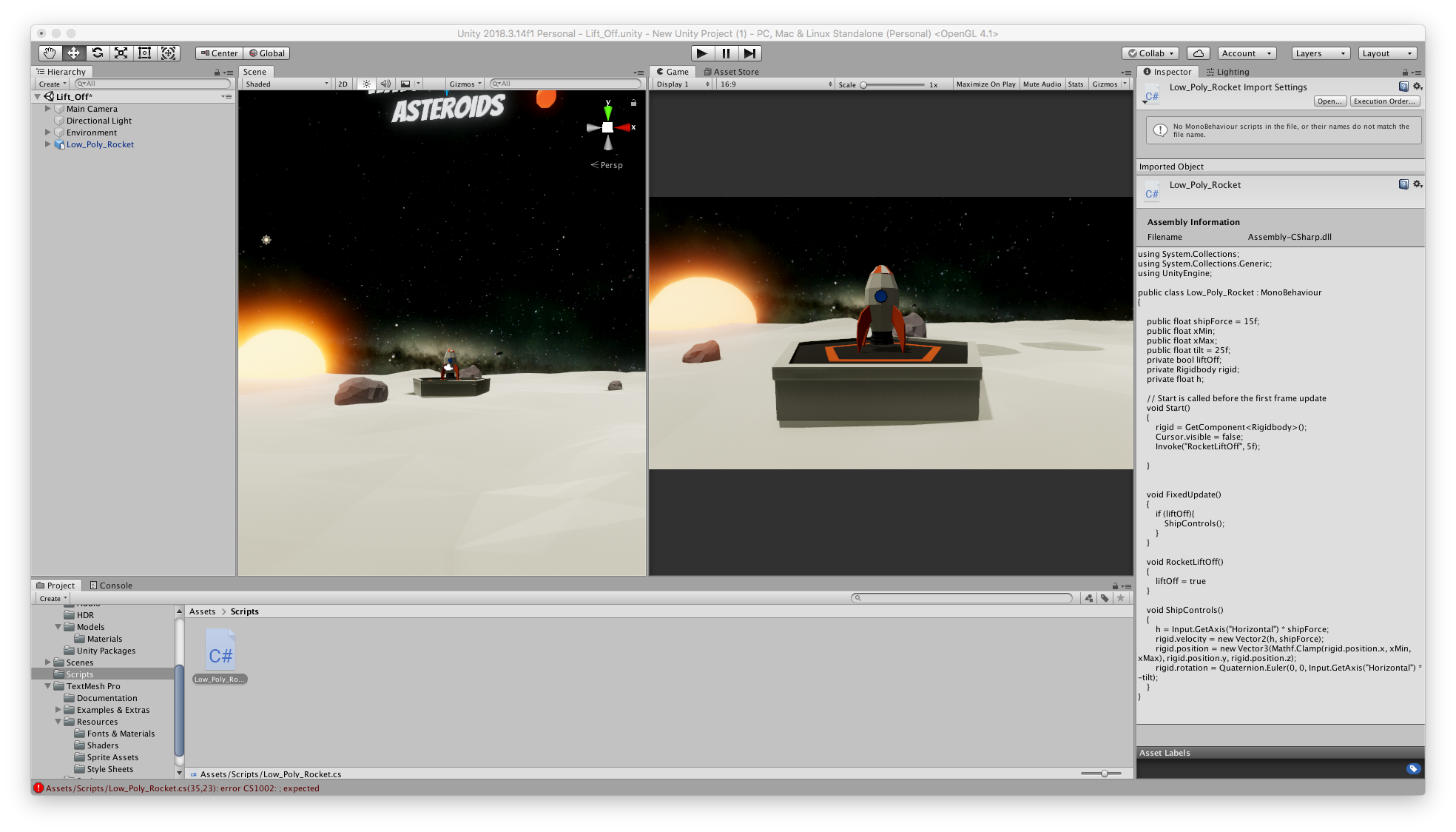Select the Rect Transform tool
Image resolution: width=1456 pixels, height=832 pixels.
point(144,53)
